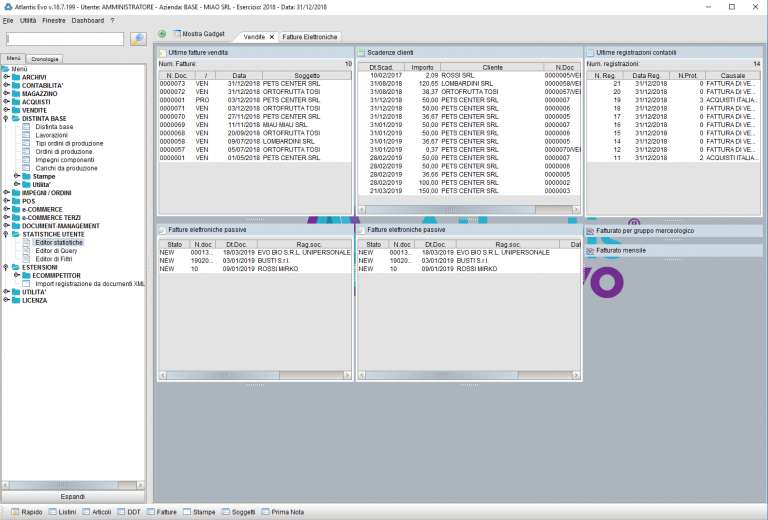
Task: Select registration row 11 ACQUISTI ITALIA
Action: pos(673,158)
